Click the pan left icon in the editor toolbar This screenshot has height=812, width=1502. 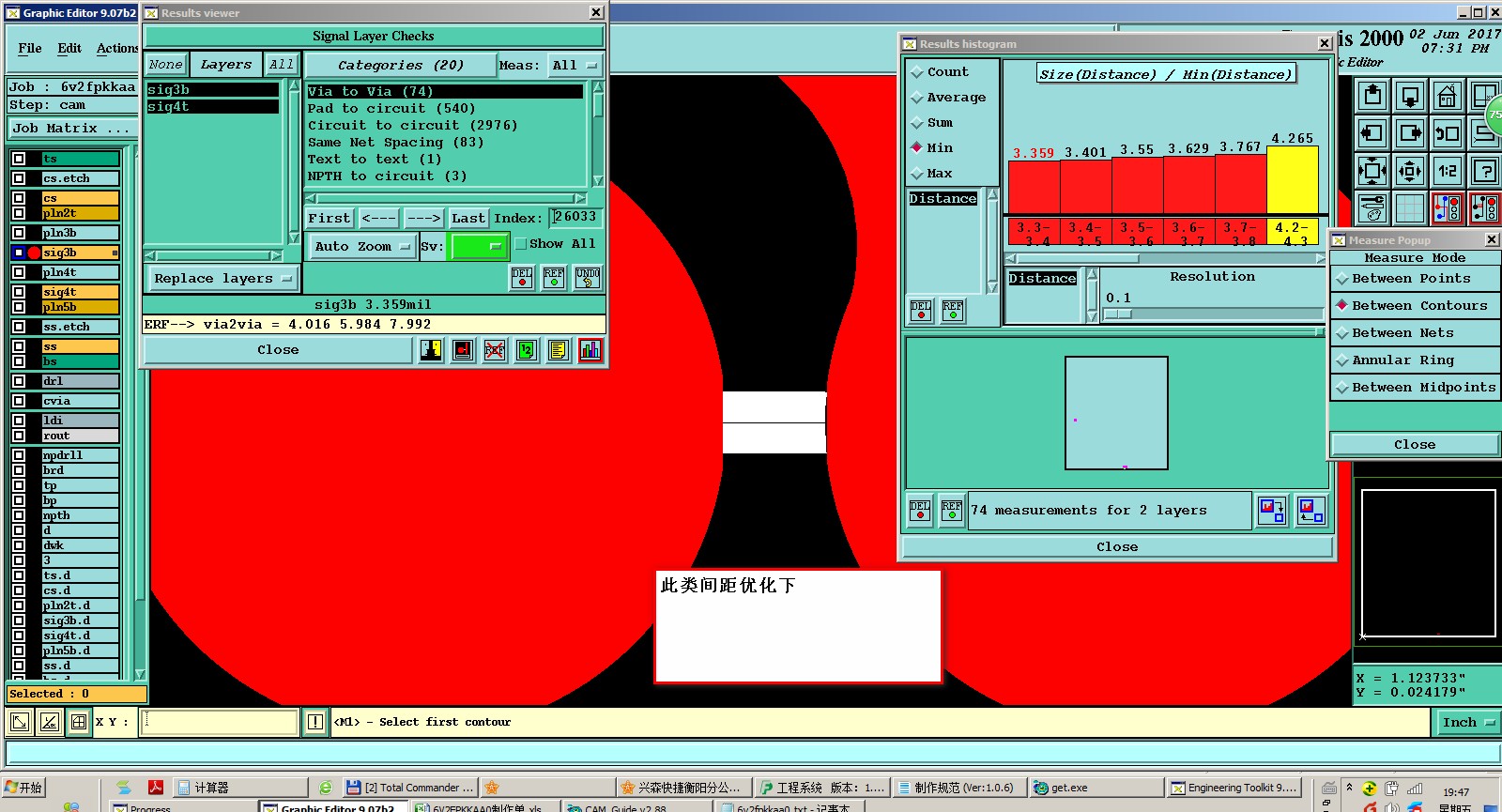tap(1372, 133)
